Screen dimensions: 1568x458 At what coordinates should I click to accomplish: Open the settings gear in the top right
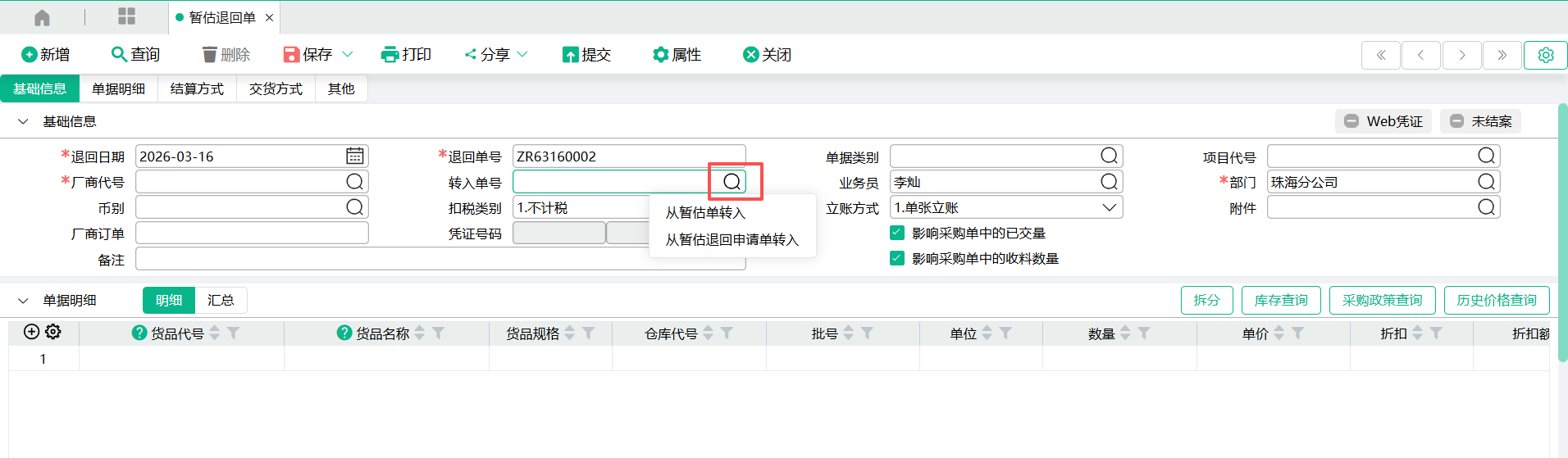(1545, 55)
